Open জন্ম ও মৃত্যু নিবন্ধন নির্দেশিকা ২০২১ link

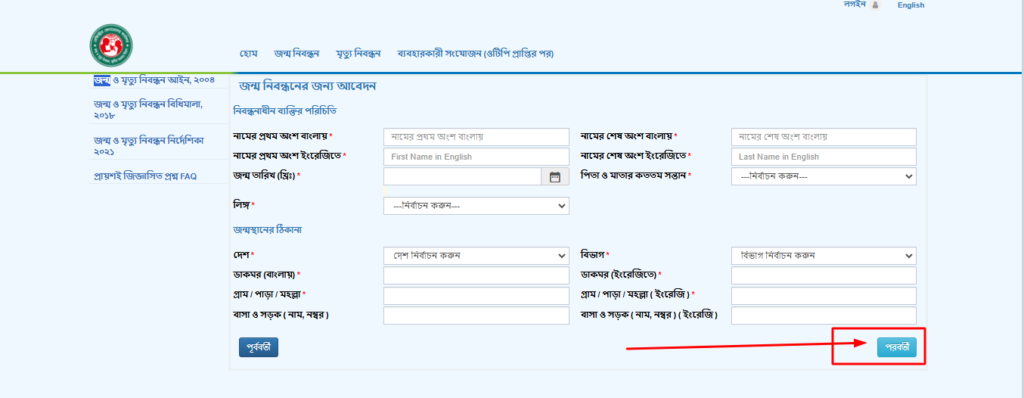[150, 146]
